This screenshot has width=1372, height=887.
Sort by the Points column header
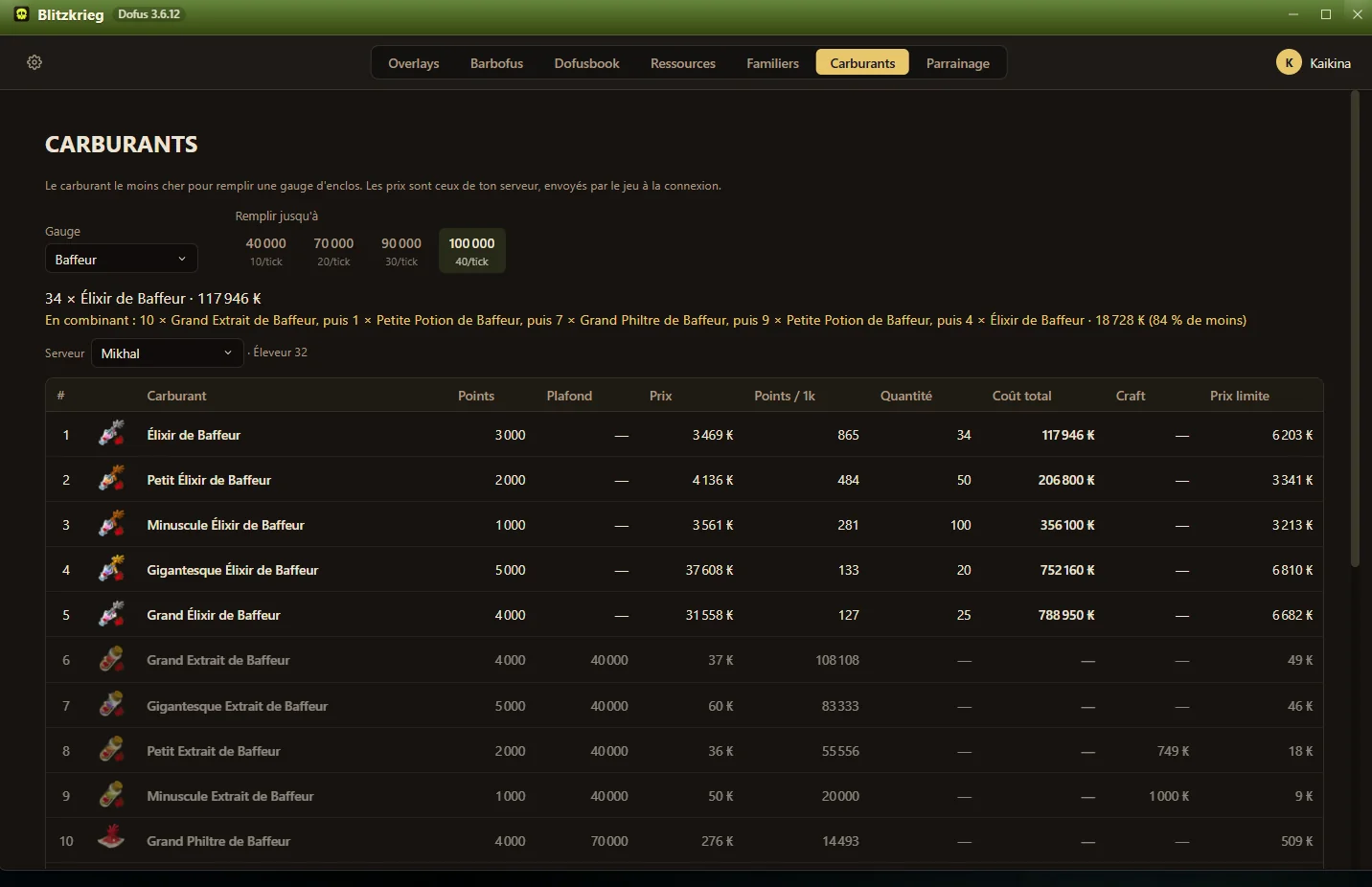coord(476,396)
